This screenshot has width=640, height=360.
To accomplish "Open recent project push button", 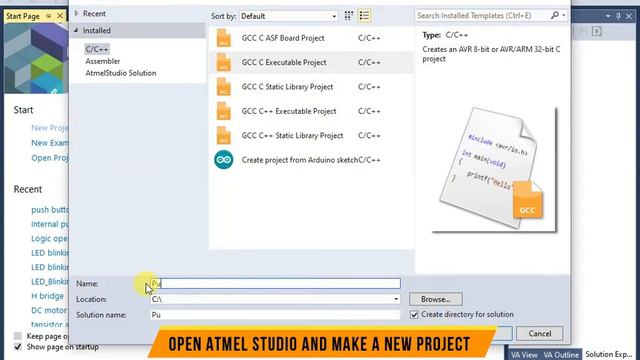I will tap(50, 210).
